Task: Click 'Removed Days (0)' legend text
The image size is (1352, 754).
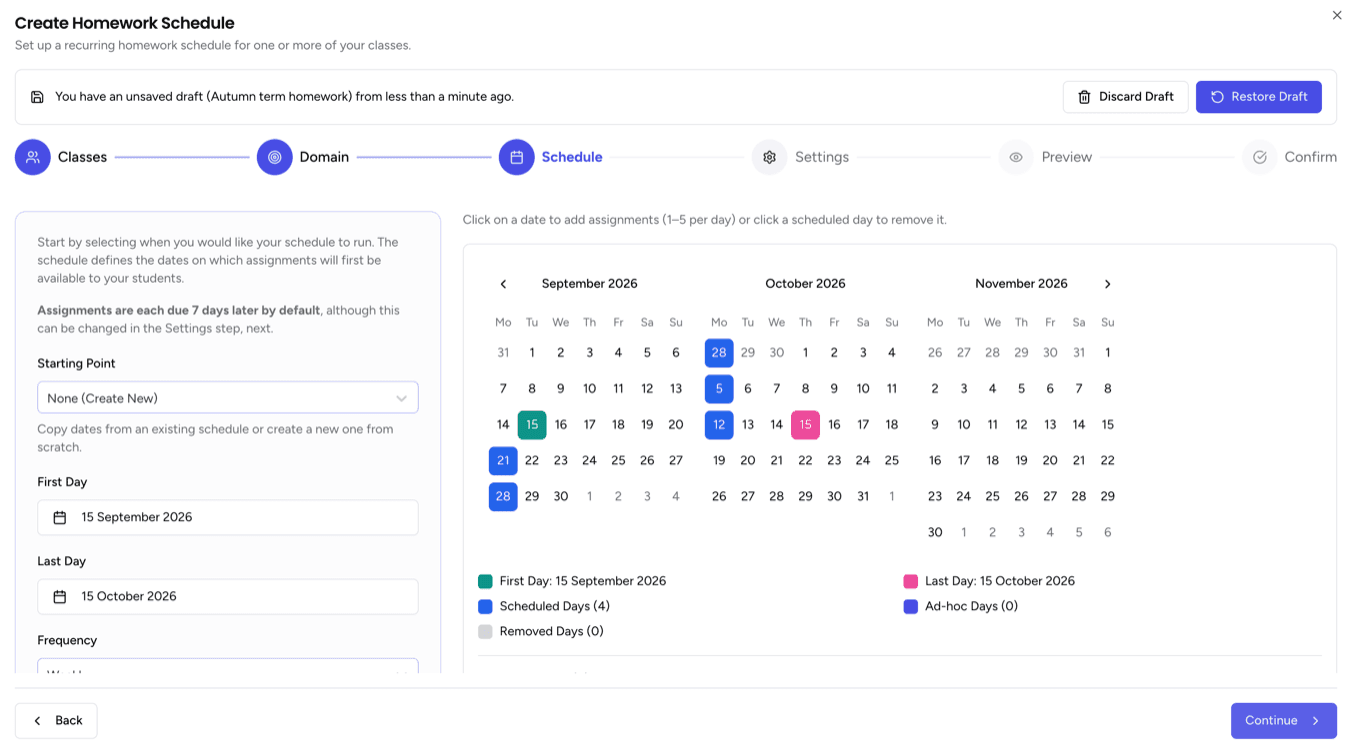Action: 551,631
